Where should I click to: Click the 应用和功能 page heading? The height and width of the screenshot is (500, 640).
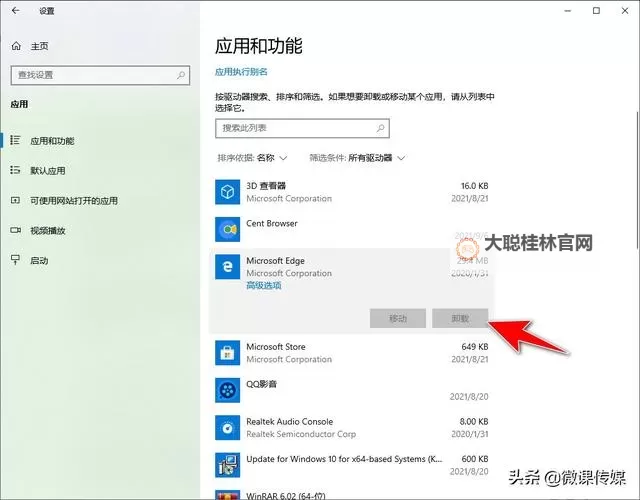(259, 46)
